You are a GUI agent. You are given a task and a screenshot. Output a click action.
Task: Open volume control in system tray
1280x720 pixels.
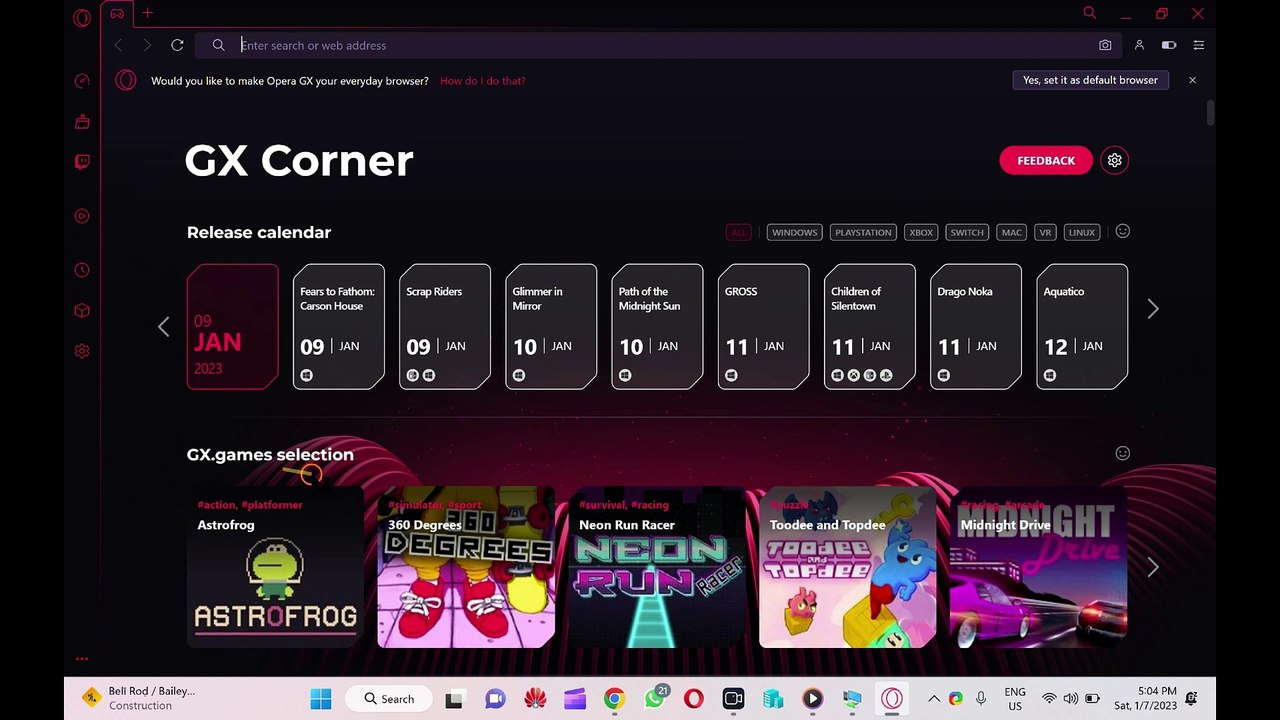coord(1070,698)
